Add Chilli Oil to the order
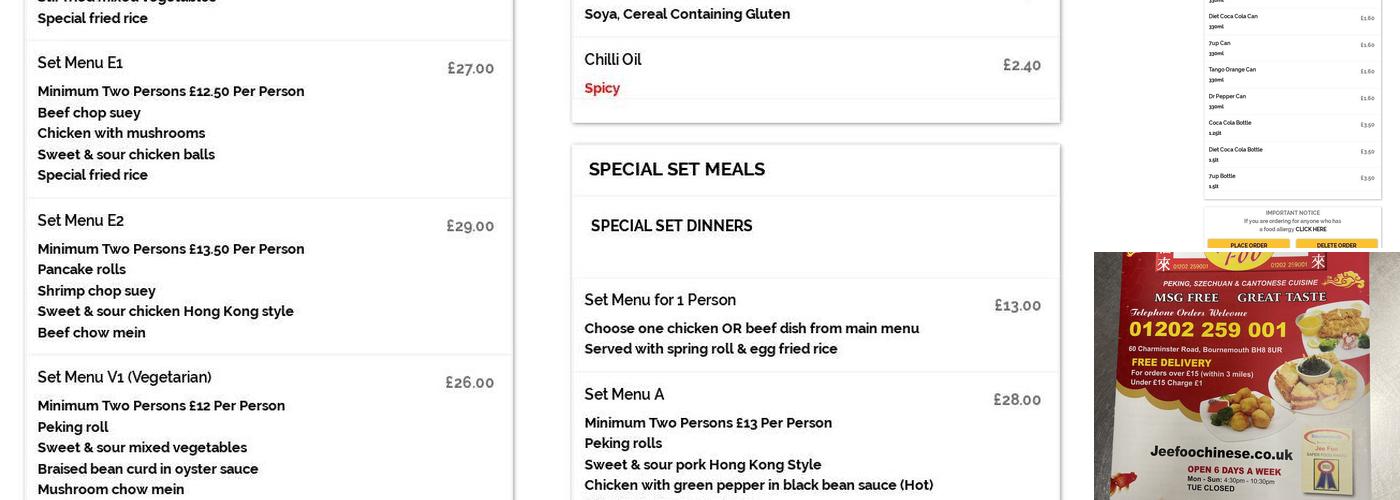 pos(613,60)
